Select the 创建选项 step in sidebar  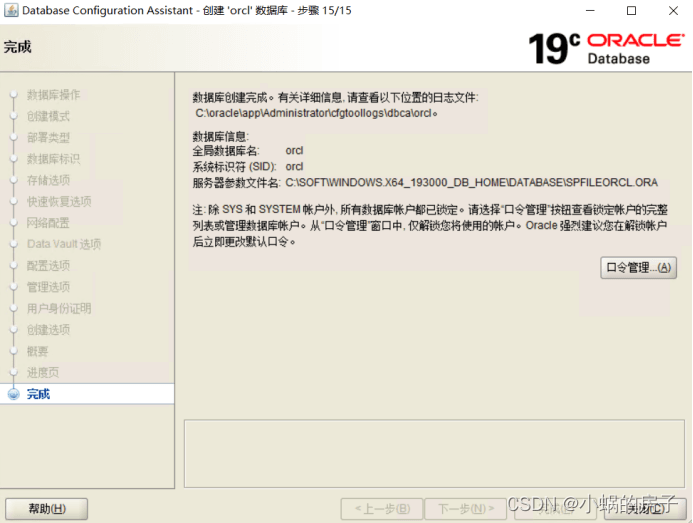[x=48, y=329]
